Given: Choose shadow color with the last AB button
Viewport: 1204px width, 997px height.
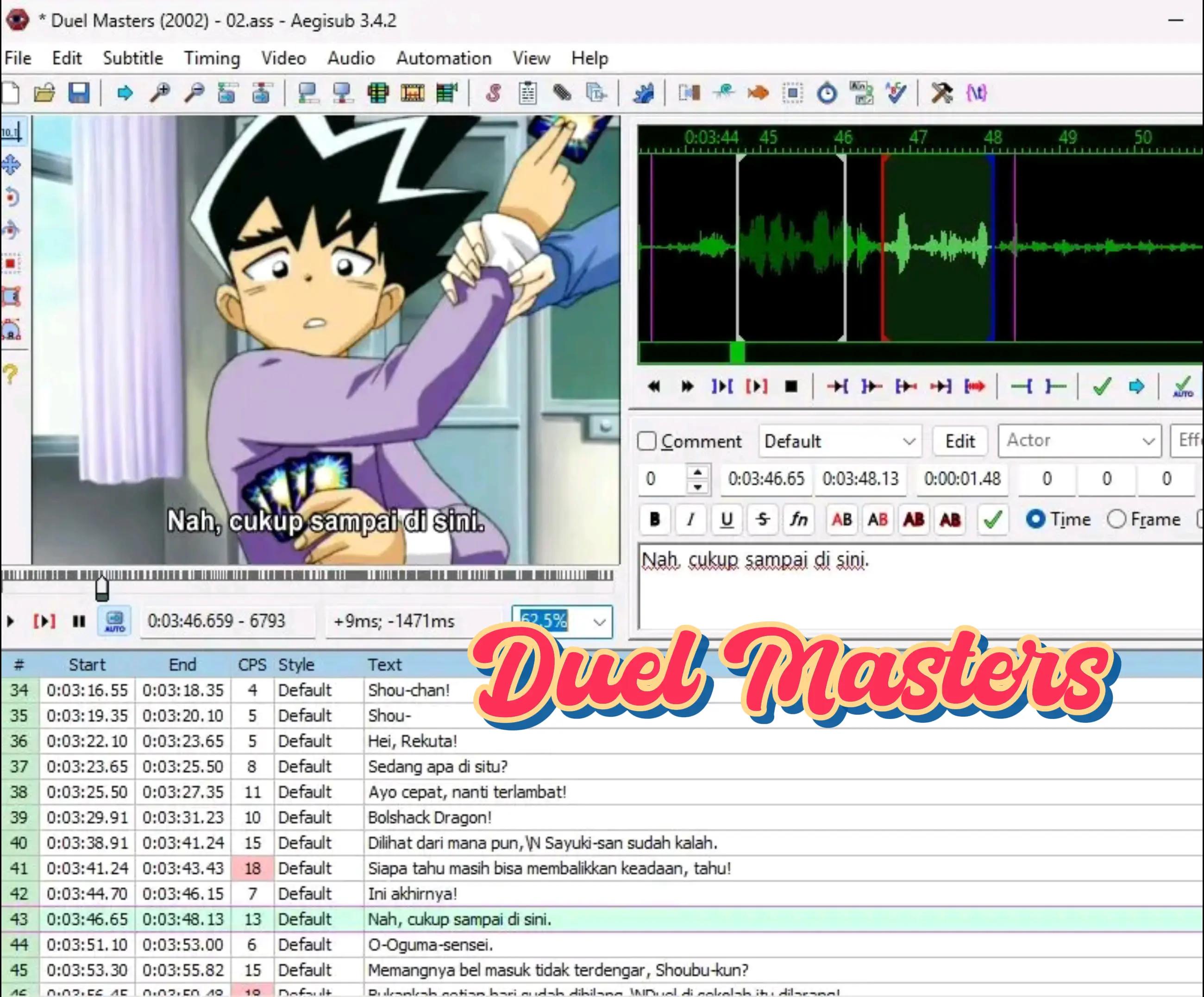Looking at the screenshot, I should (950, 520).
